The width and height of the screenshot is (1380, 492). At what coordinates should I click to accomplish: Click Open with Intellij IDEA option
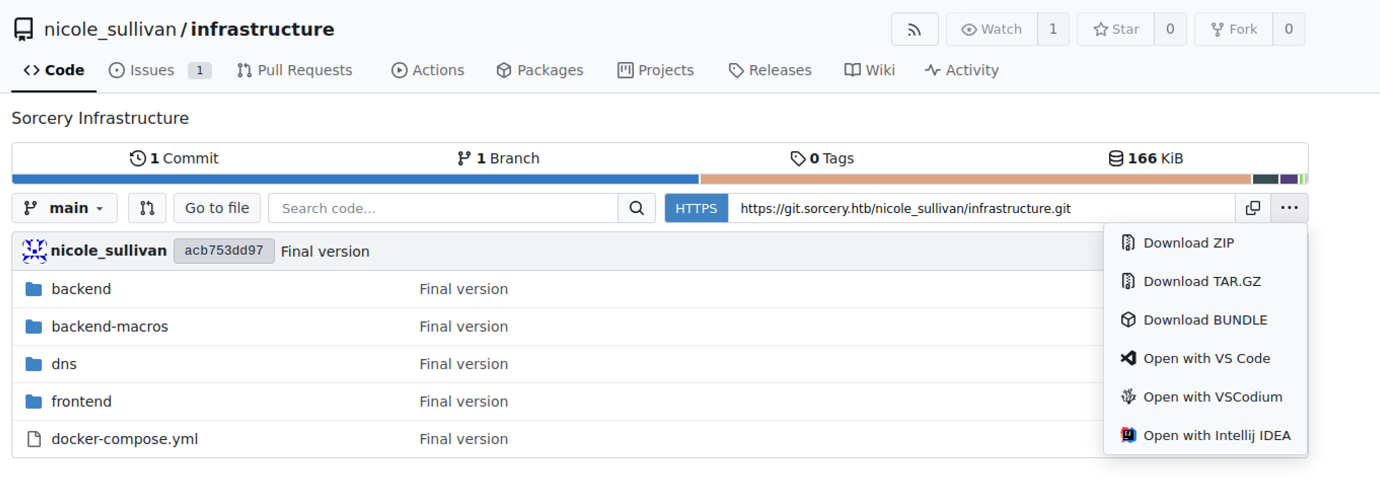tap(1216, 435)
